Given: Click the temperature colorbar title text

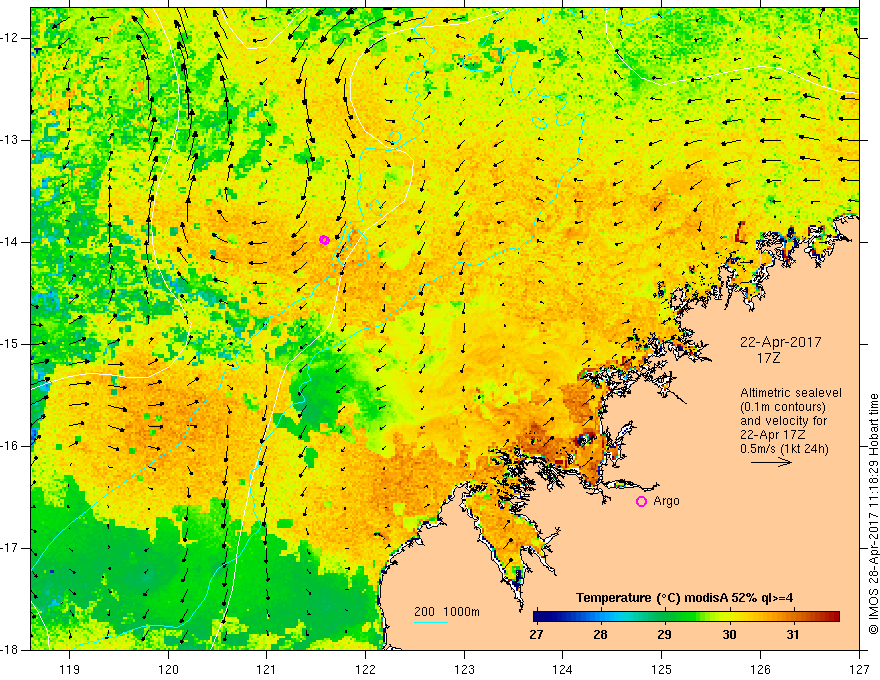Looking at the screenshot, I should [684, 598].
